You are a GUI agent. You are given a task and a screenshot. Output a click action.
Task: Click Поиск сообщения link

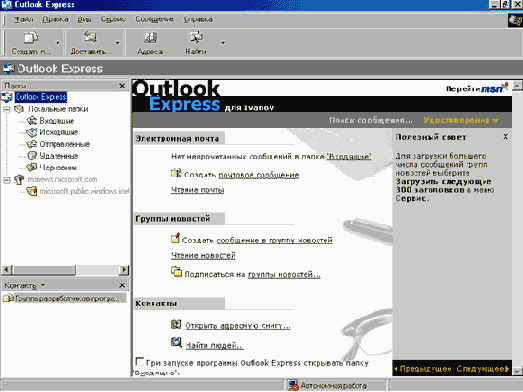[371, 120]
